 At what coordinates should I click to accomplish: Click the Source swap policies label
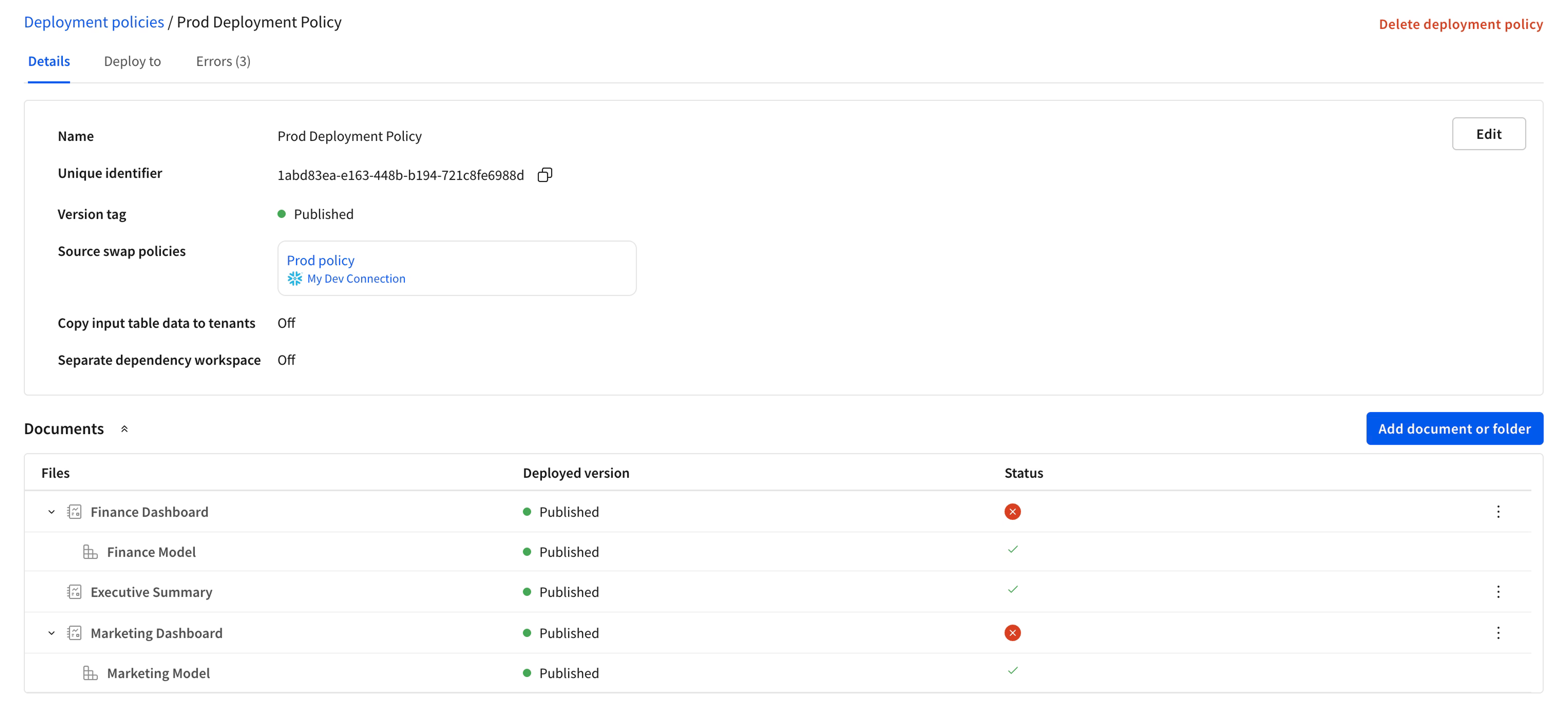121,252
